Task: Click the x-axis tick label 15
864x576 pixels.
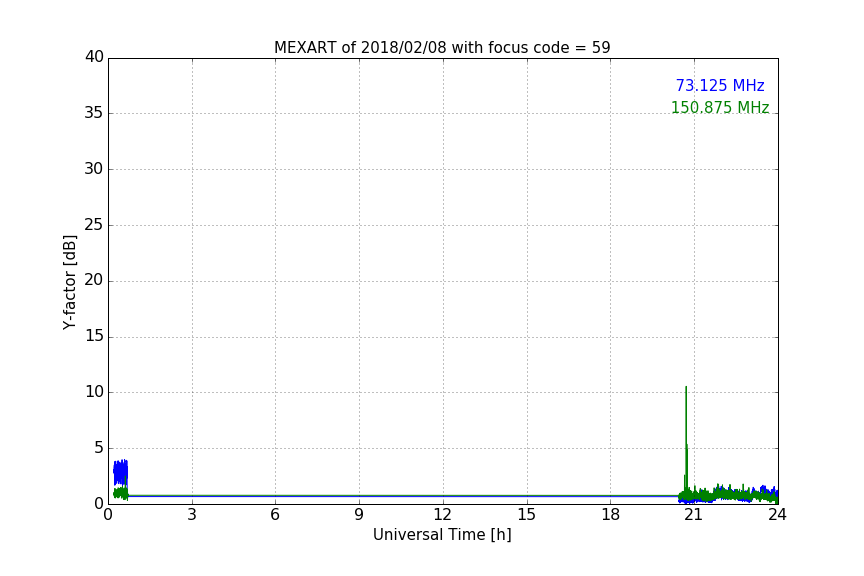Action: (526, 515)
